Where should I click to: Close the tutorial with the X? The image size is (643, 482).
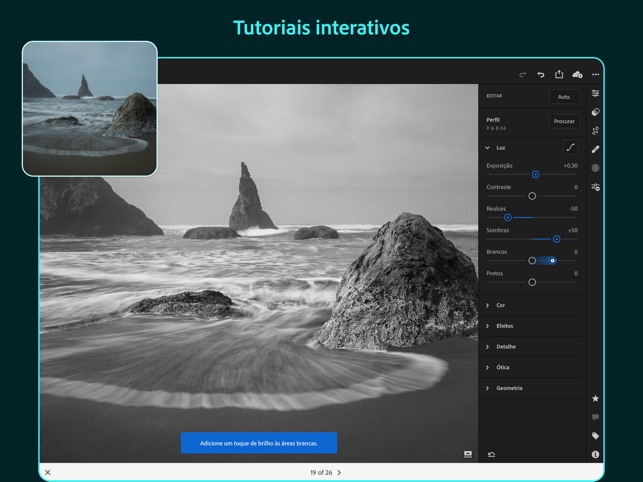pyautogui.click(x=47, y=472)
